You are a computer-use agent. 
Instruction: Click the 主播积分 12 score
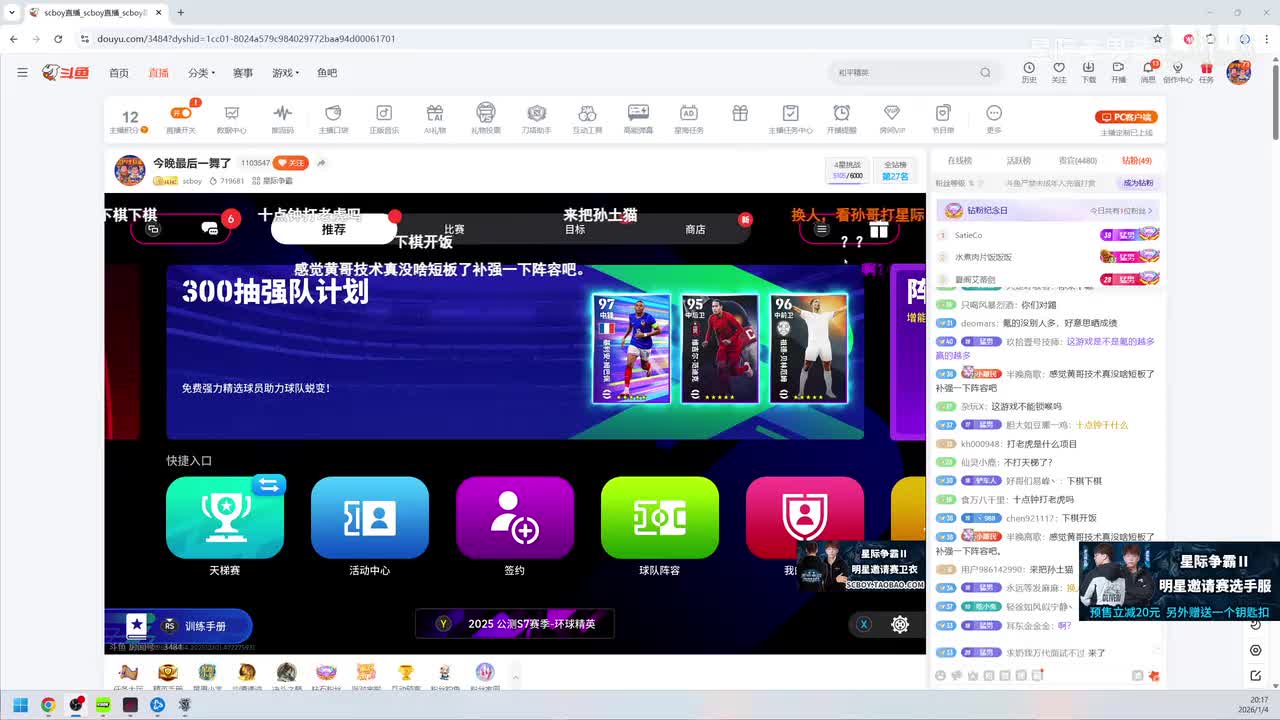[x=130, y=121]
